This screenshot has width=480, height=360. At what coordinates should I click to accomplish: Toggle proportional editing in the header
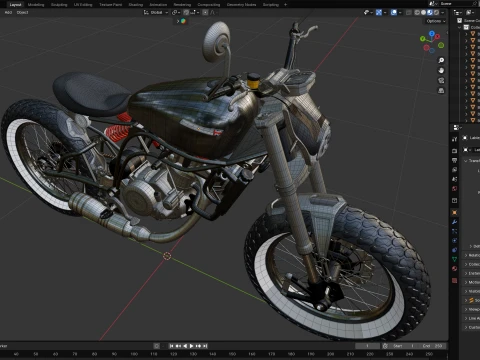coord(205,12)
